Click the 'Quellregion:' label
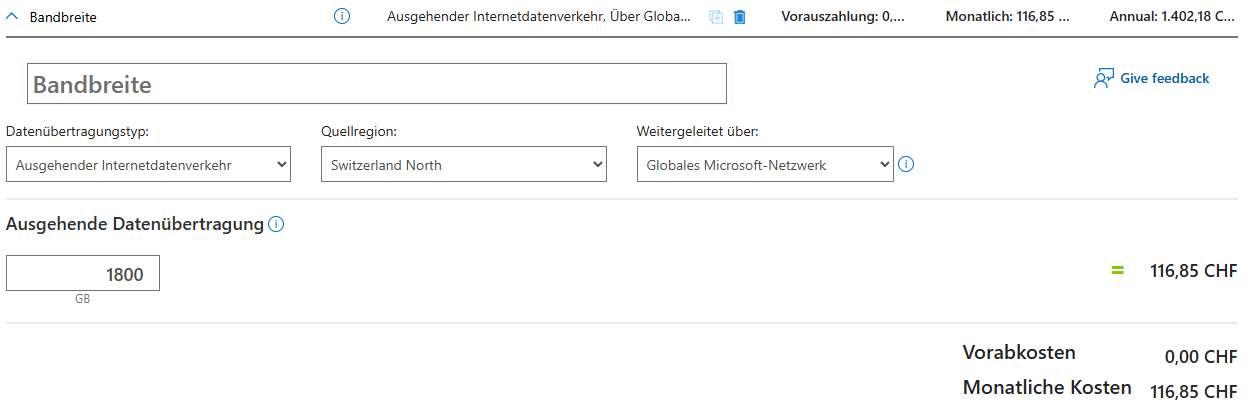The width and height of the screenshot is (1258, 409). click(x=359, y=131)
